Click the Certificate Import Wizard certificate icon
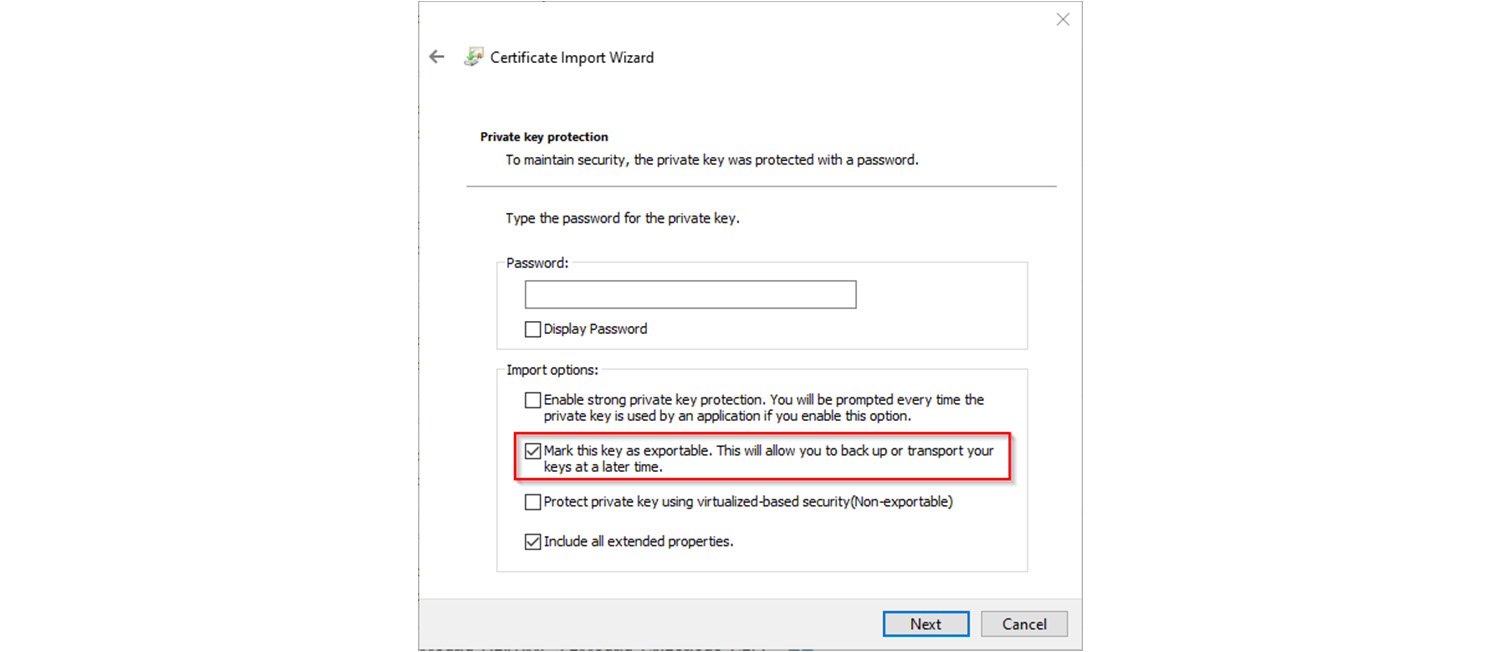 click(x=474, y=57)
